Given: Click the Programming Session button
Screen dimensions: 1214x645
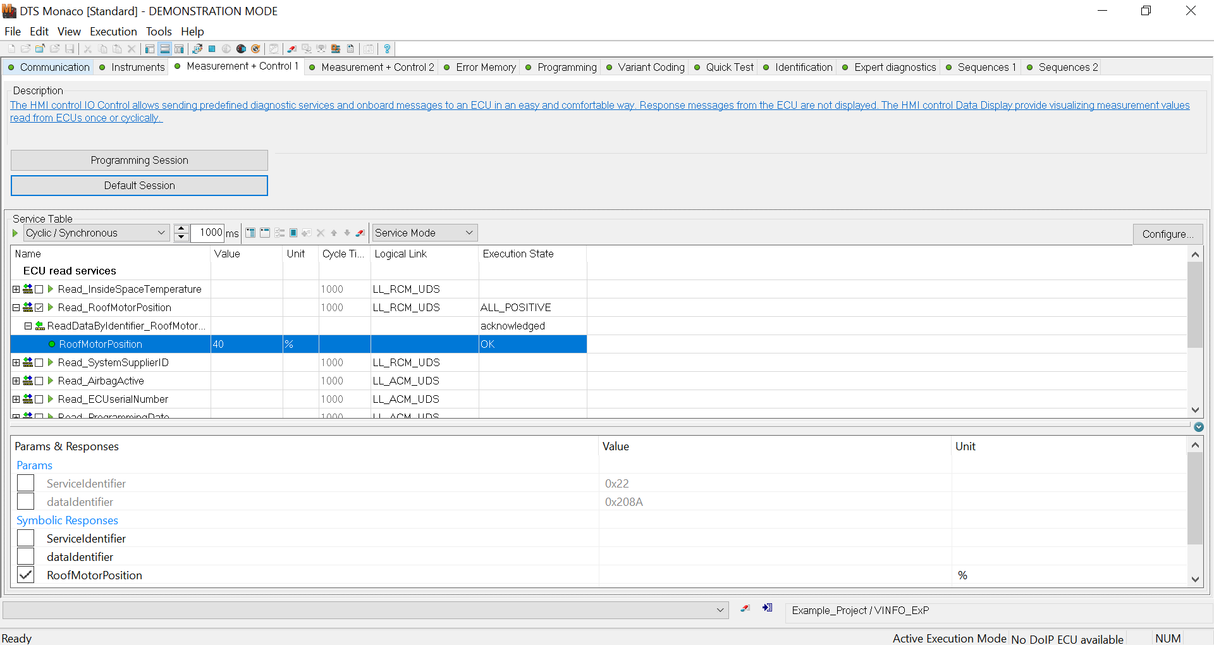Looking at the screenshot, I should coord(139,160).
